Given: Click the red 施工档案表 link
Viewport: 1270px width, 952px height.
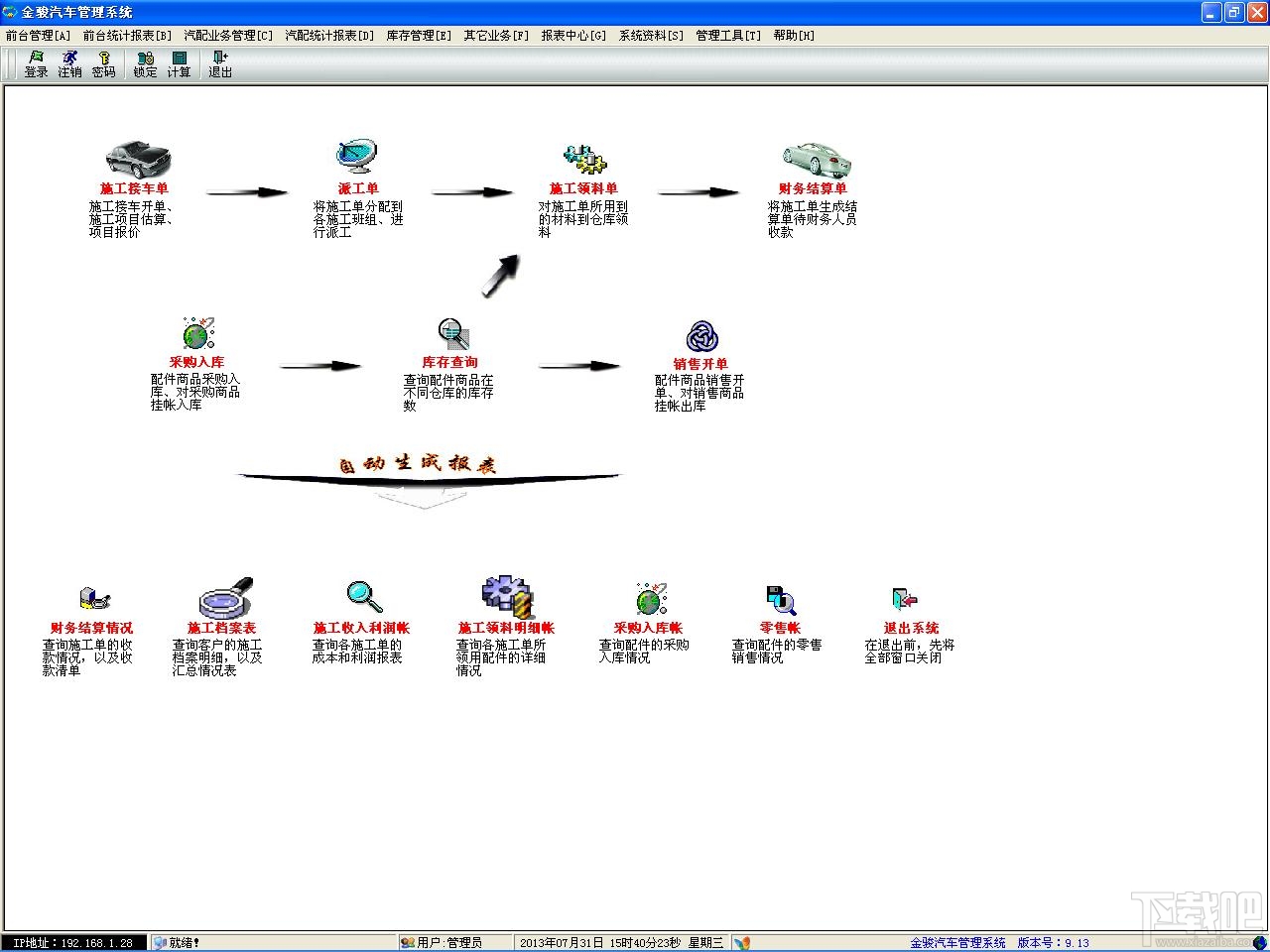Looking at the screenshot, I should pos(221,628).
